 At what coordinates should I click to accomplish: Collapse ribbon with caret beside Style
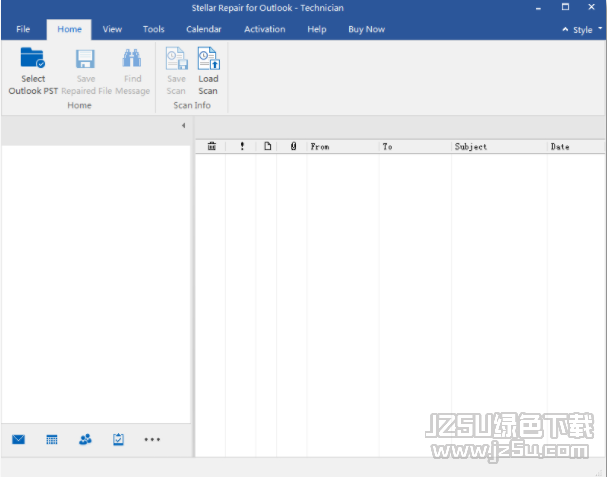(x=565, y=29)
